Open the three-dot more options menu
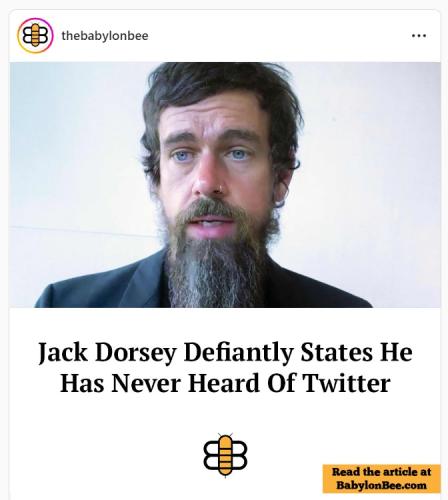This screenshot has width=448, height=500. coord(419,35)
